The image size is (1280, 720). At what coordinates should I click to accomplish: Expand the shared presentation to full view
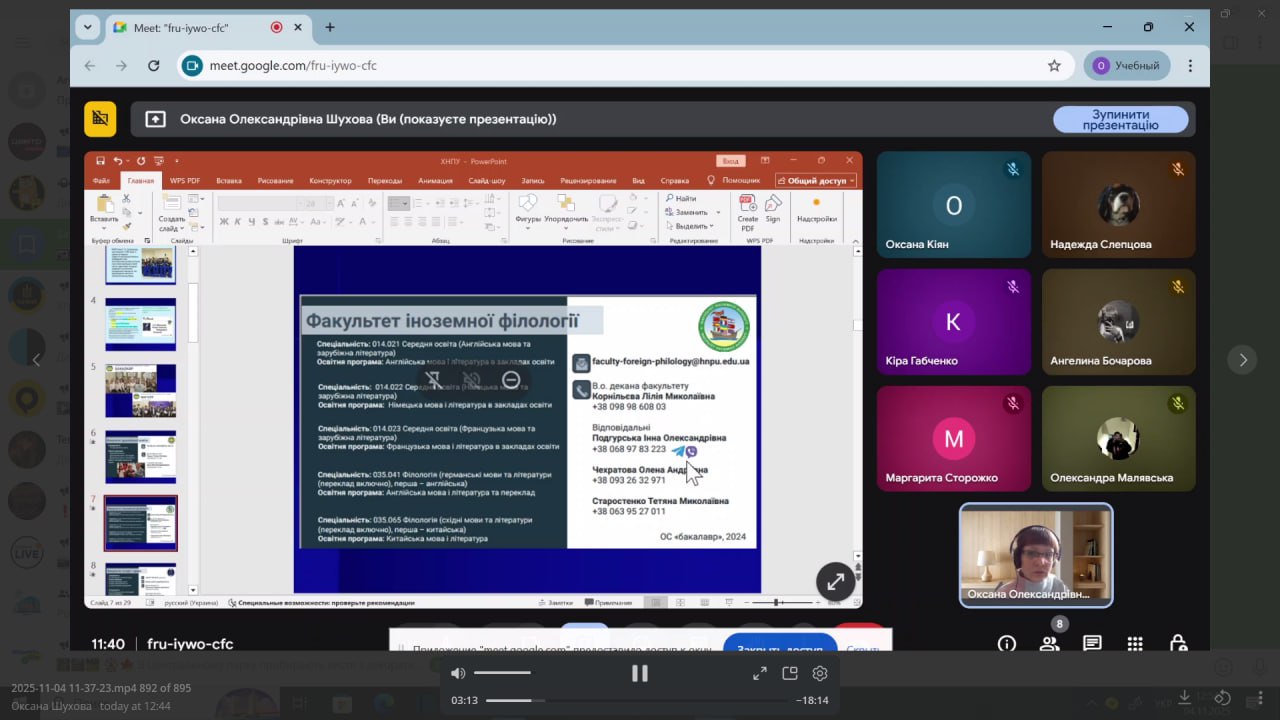pos(835,581)
